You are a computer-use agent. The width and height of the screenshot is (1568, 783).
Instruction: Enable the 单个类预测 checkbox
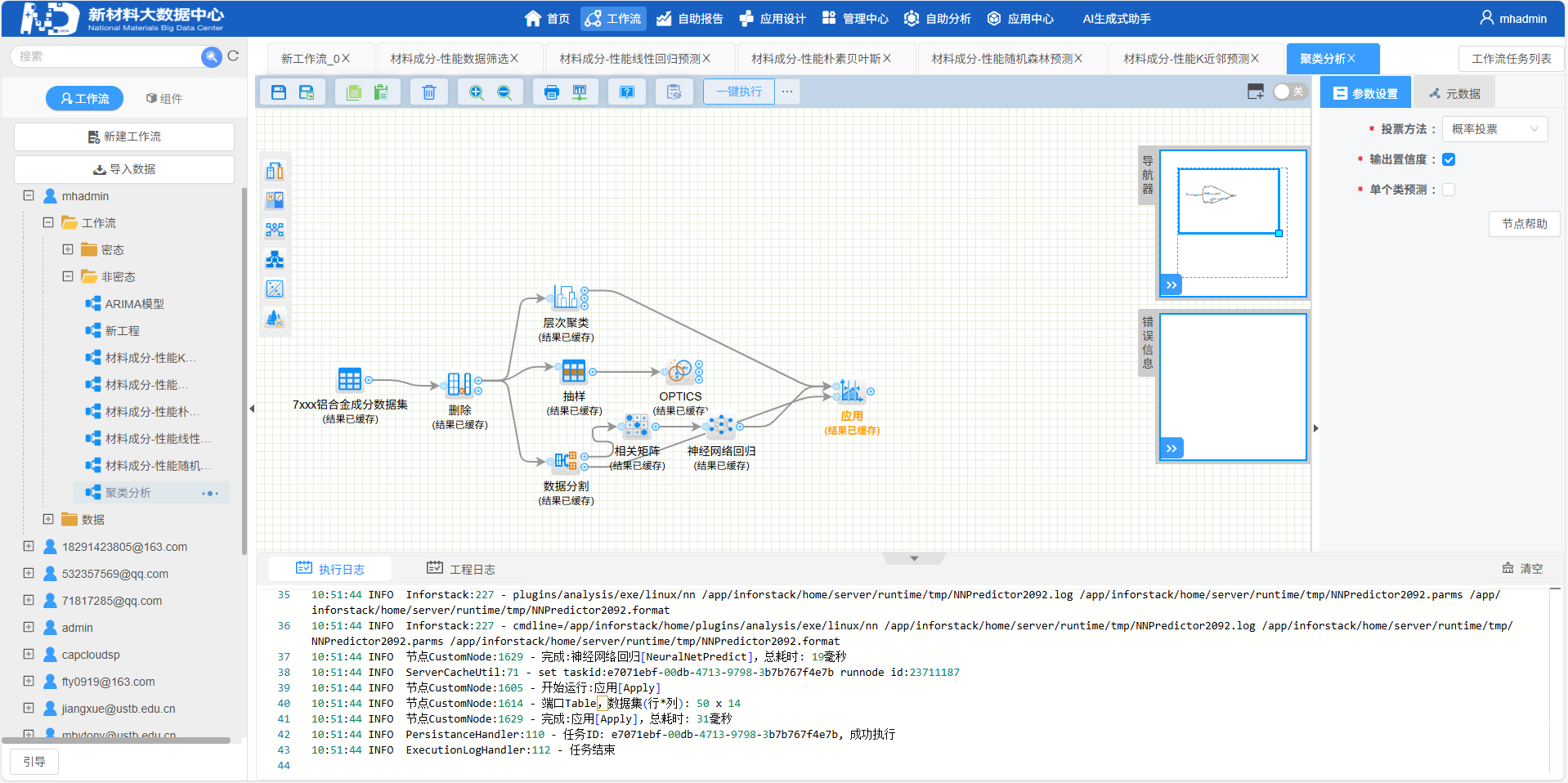1449,190
